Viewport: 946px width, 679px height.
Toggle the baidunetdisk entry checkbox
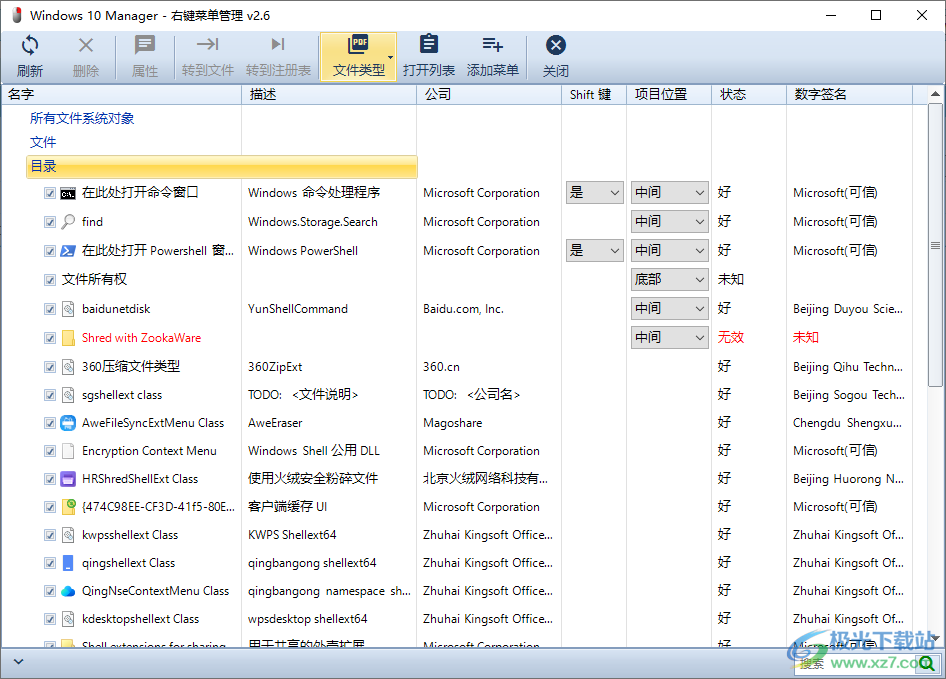click(x=50, y=309)
